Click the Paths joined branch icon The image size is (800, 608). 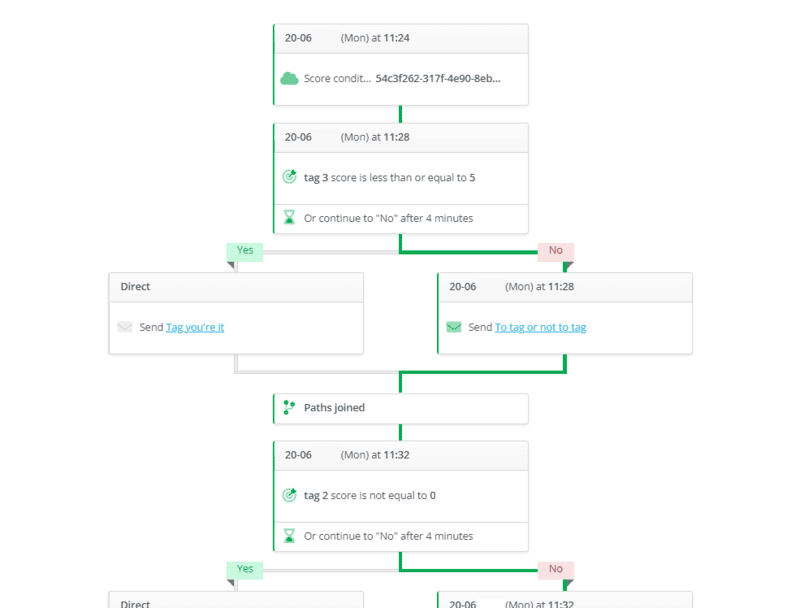coord(290,408)
